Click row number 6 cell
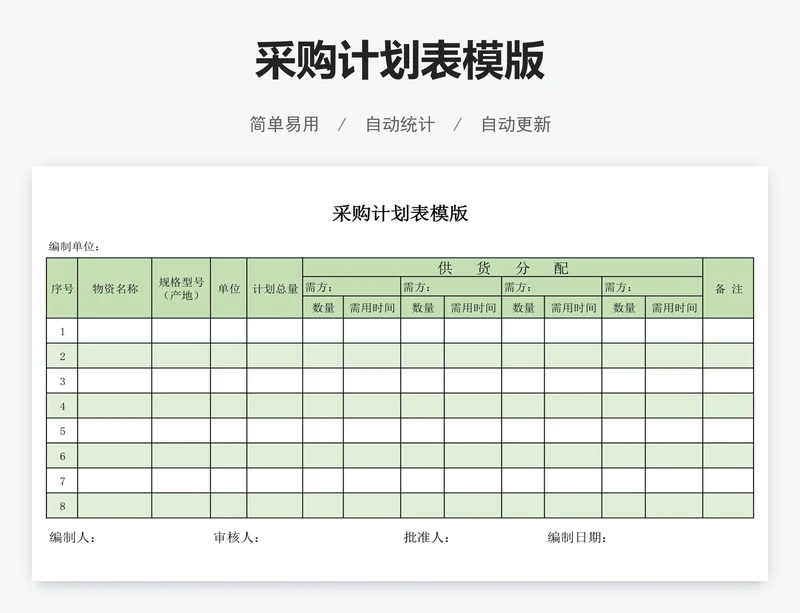Image resolution: width=800 pixels, height=613 pixels. pos(62,456)
